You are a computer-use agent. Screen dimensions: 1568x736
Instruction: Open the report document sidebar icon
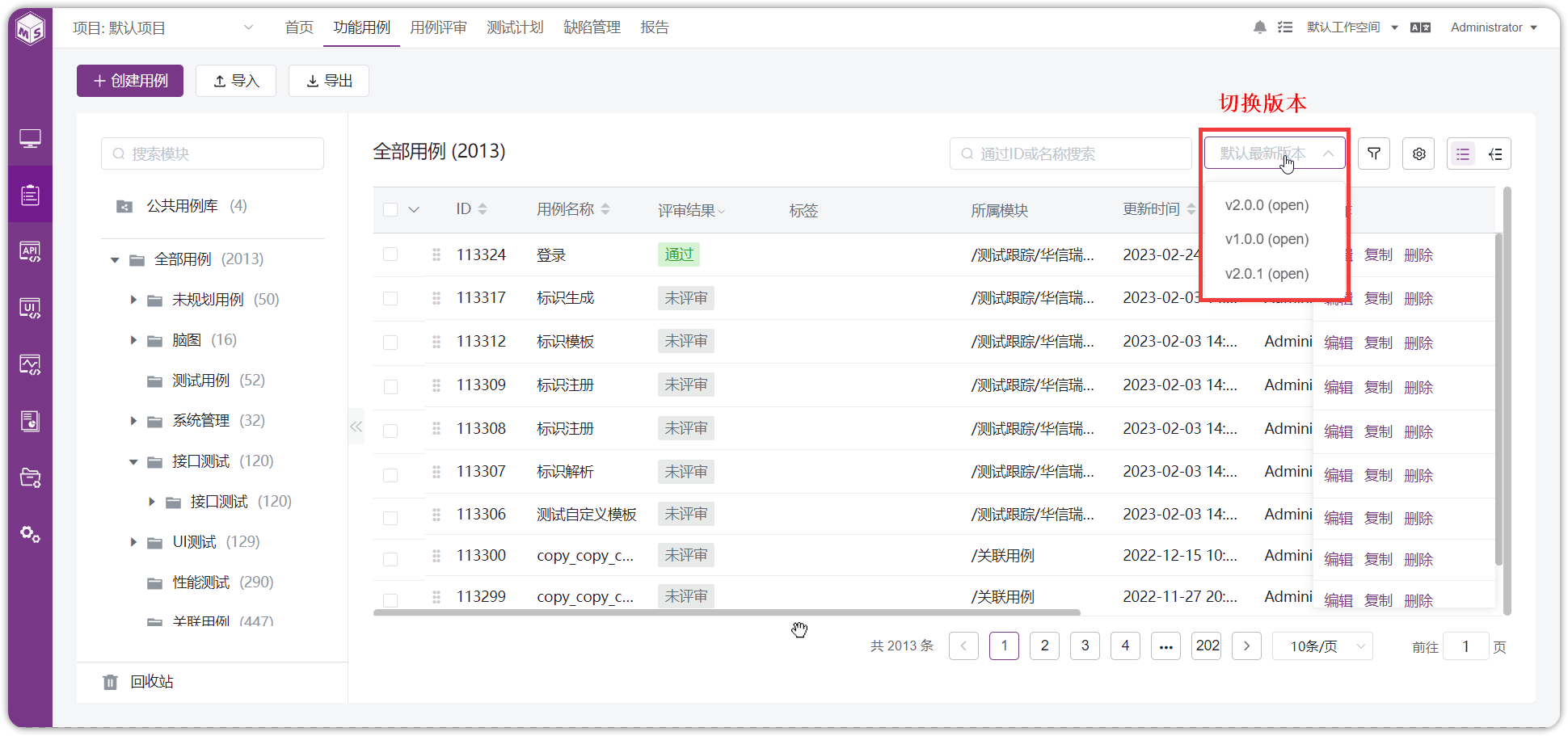[x=31, y=421]
